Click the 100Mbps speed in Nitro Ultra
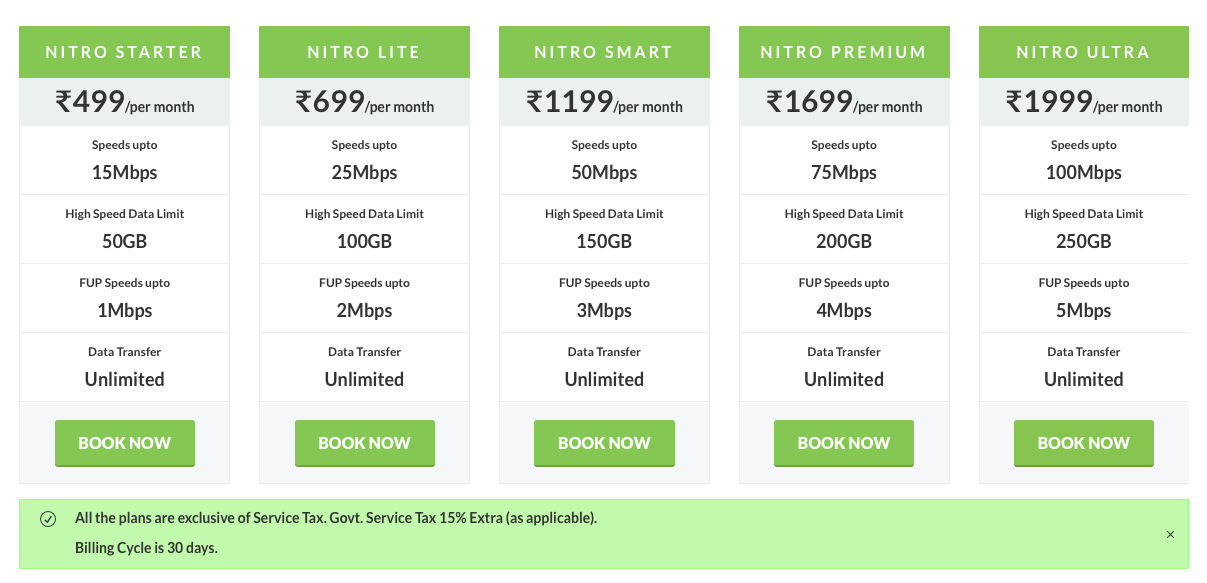The height and width of the screenshot is (583, 1207). 1084,172
